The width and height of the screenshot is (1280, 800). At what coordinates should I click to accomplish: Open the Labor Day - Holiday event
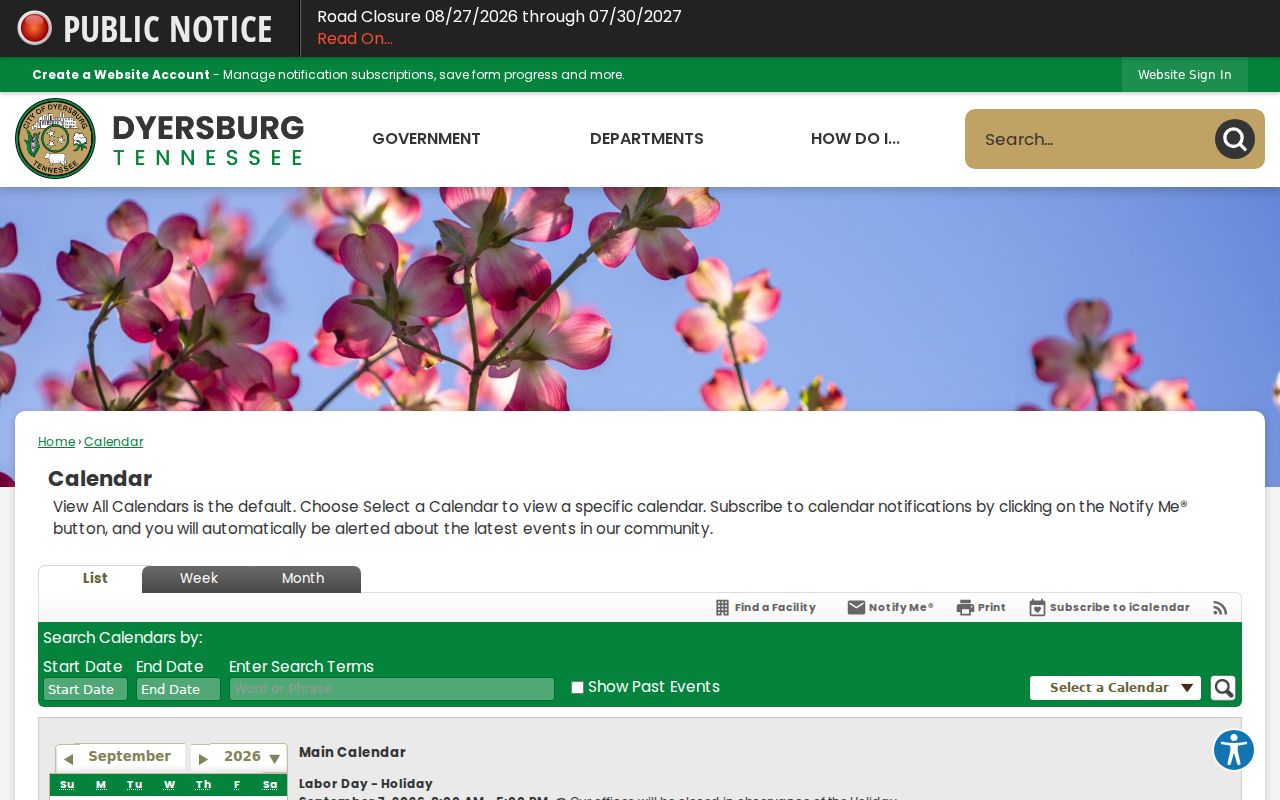click(366, 784)
